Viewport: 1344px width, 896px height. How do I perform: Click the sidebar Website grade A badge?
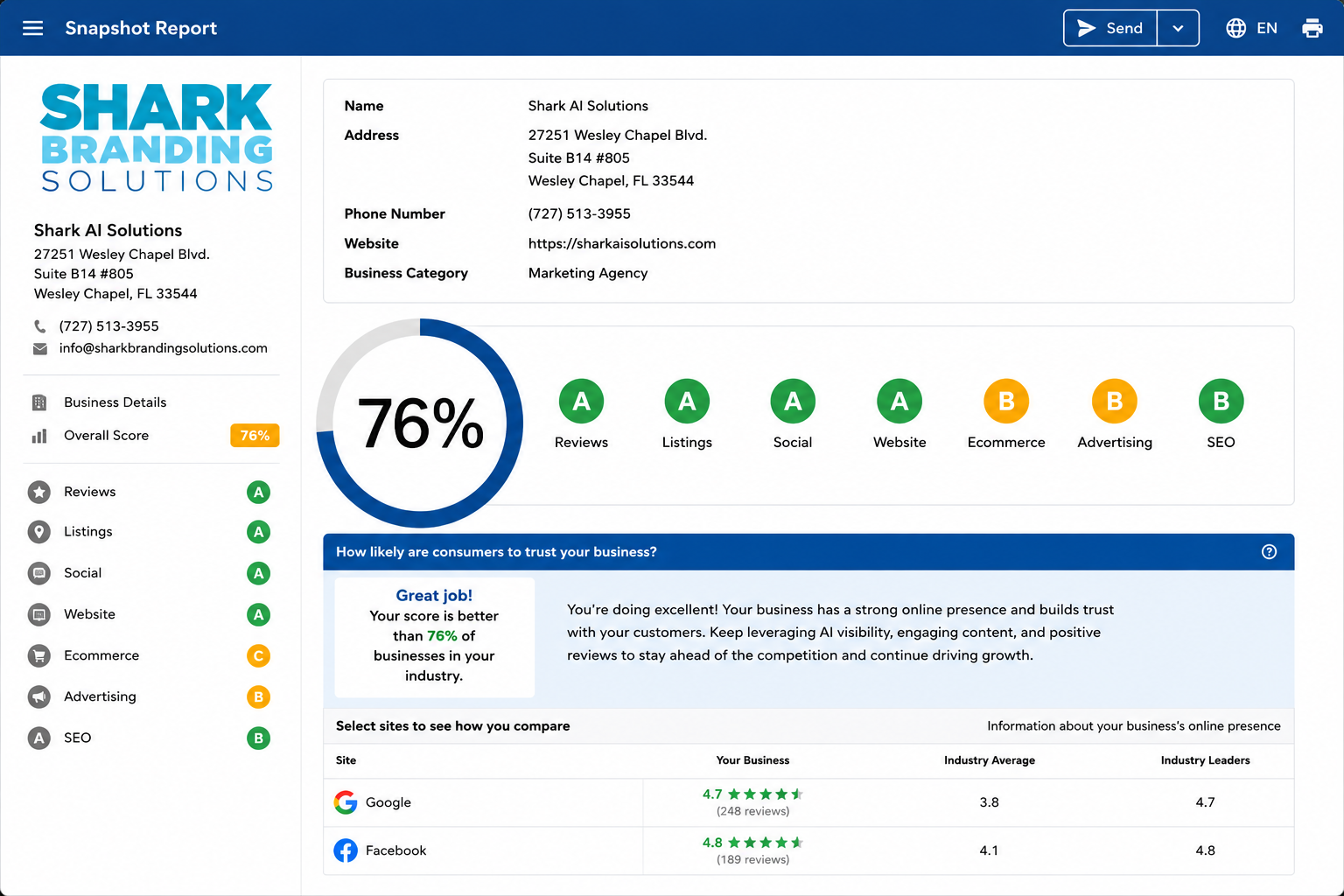pos(258,615)
